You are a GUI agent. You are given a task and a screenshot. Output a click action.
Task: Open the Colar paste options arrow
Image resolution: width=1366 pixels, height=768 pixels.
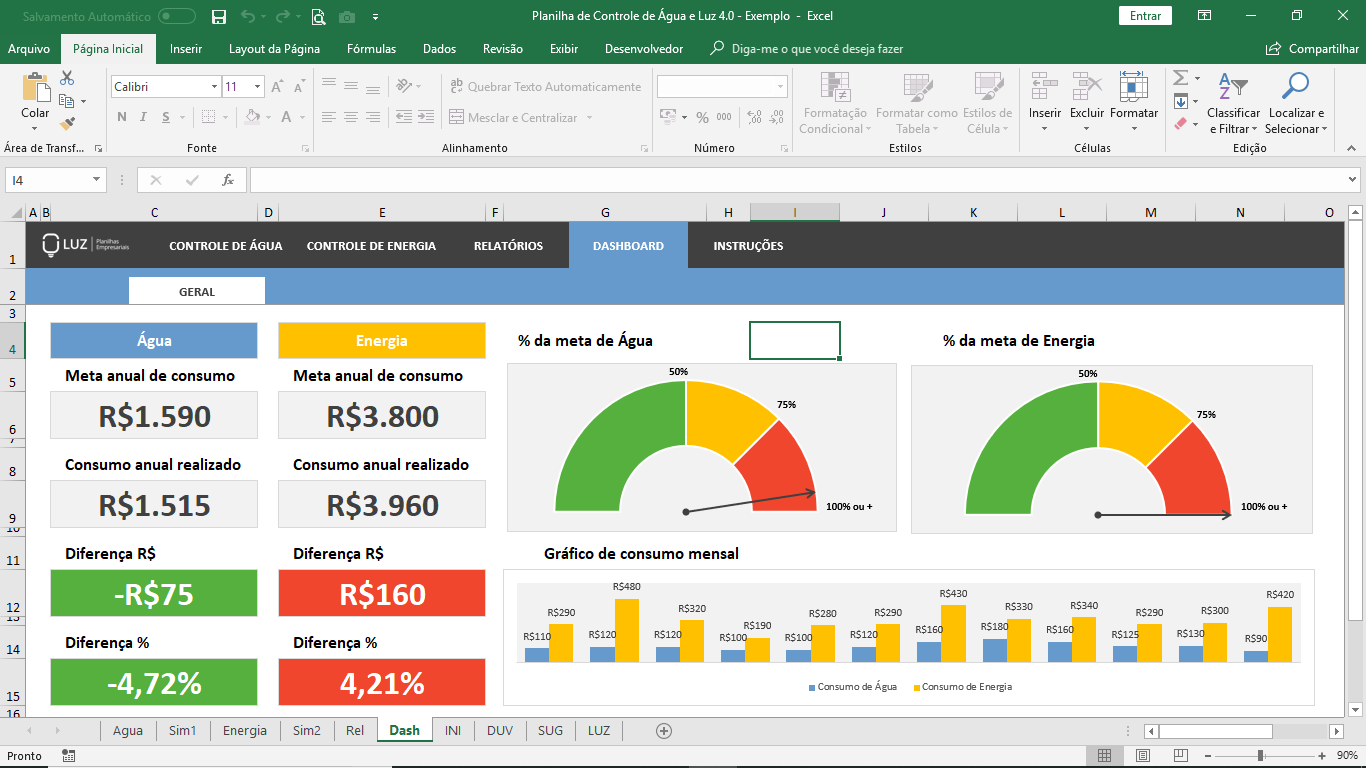pyautogui.click(x=35, y=128)
